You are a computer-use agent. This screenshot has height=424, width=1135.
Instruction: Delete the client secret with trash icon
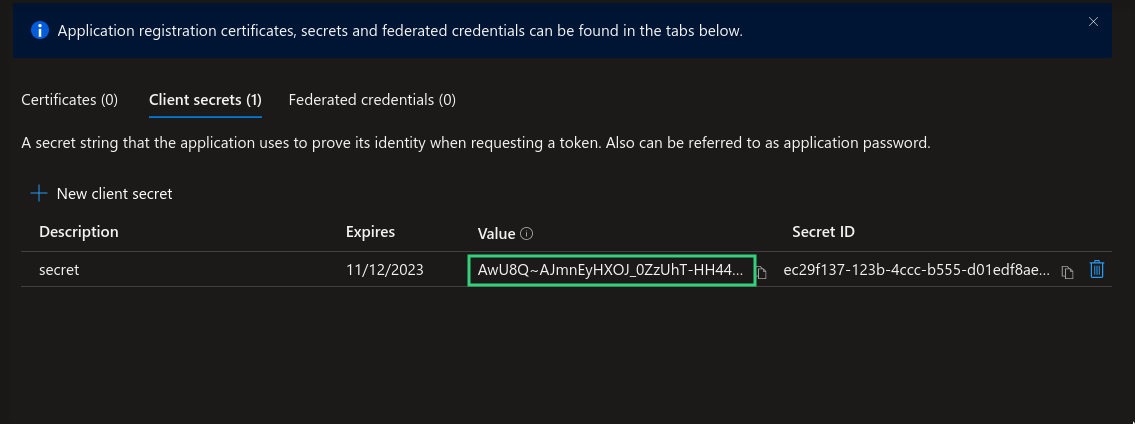pos(1097,269)
